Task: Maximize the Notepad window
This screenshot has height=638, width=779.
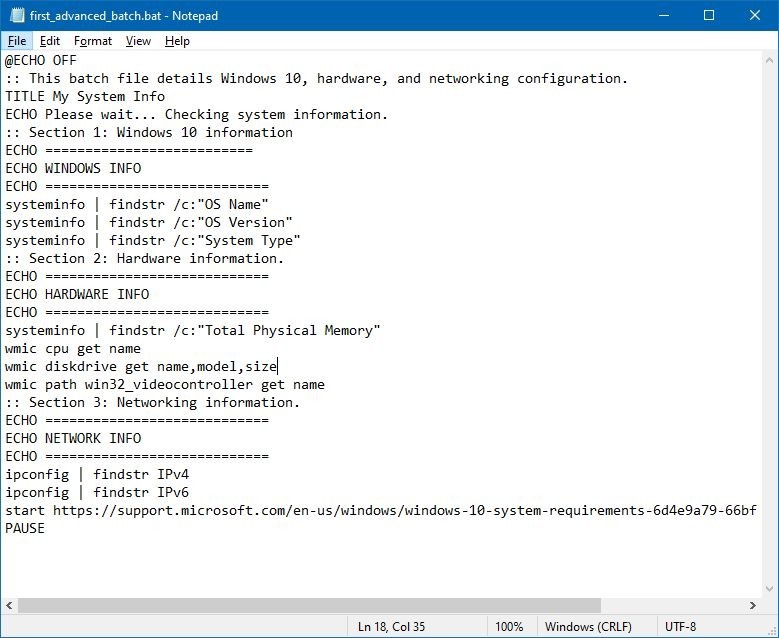Action: click(709, 15)
